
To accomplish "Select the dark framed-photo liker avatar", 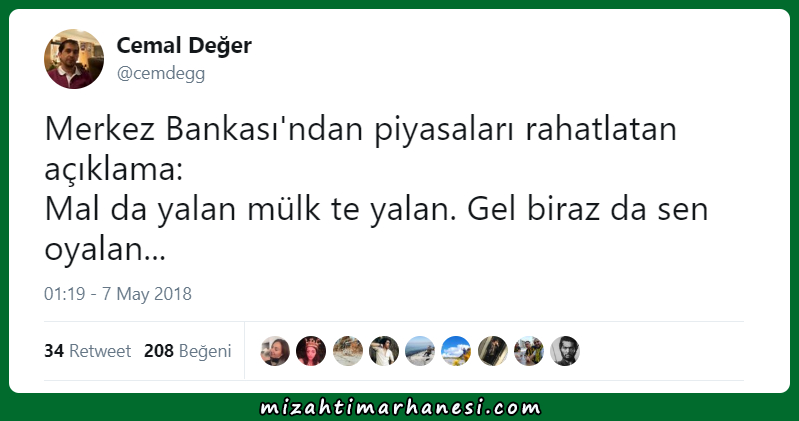I will pyautogui.click(x=492, y=351).
